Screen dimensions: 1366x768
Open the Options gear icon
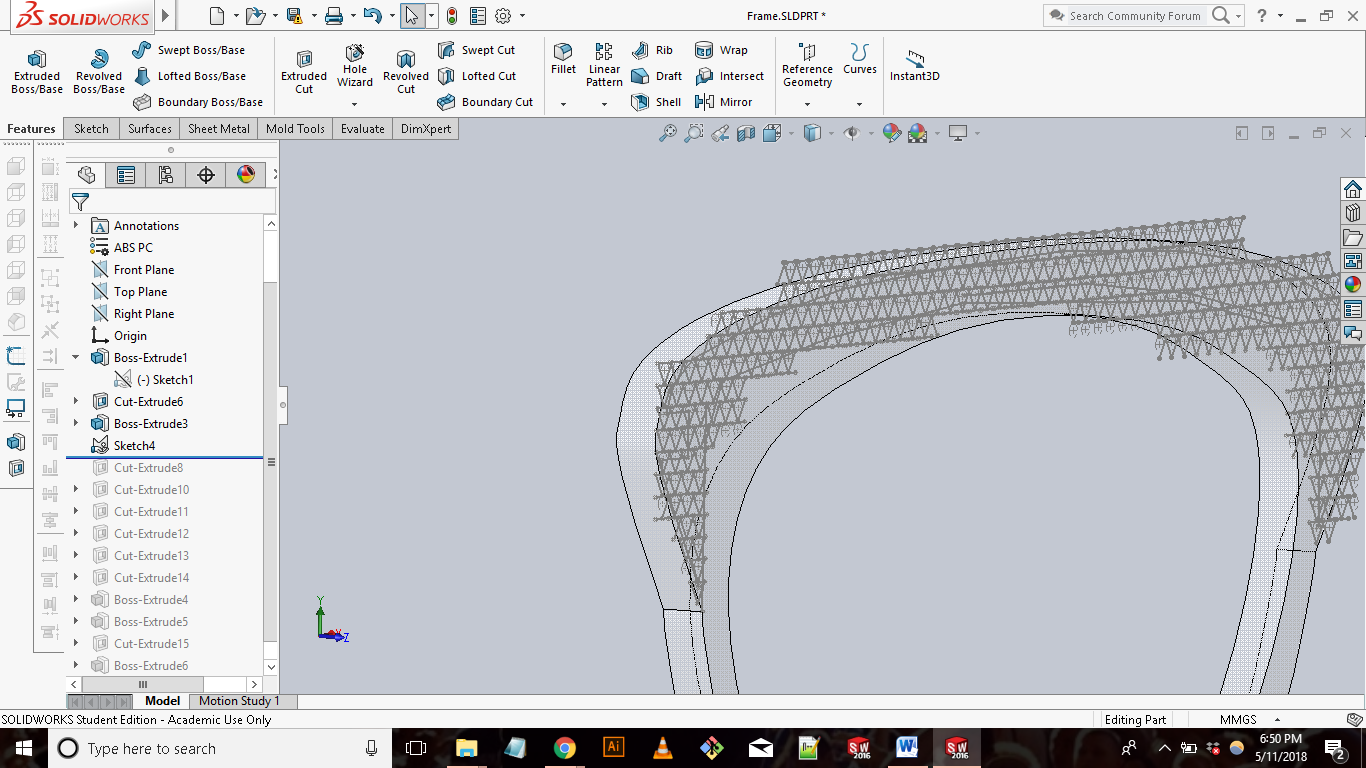click(503, 16)
